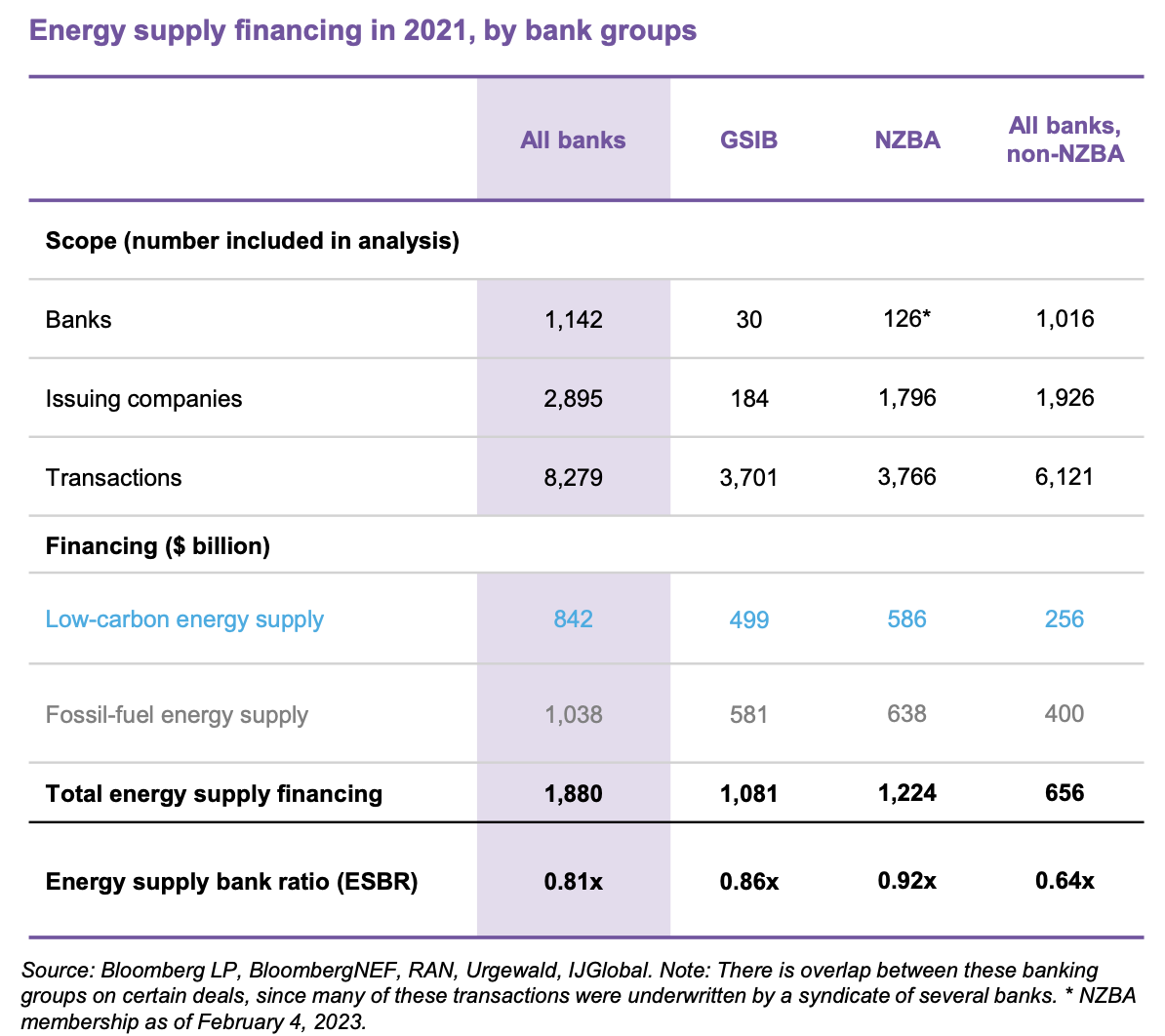Select the grey 'Fossil-fuel energy supply' label
1165x1036 pixels.
pos(177,715)
